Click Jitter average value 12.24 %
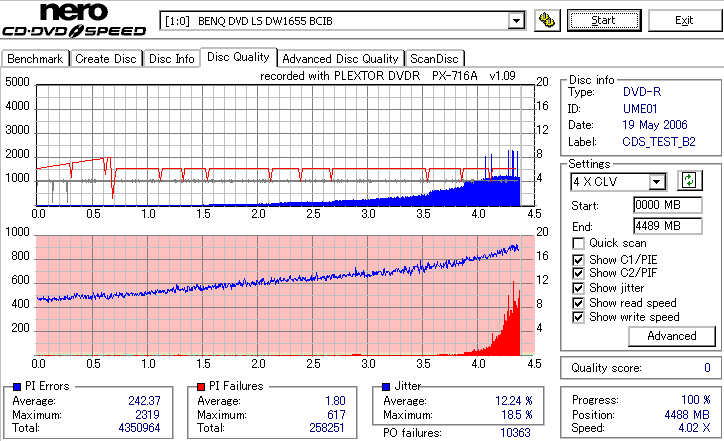 point(514,401)
